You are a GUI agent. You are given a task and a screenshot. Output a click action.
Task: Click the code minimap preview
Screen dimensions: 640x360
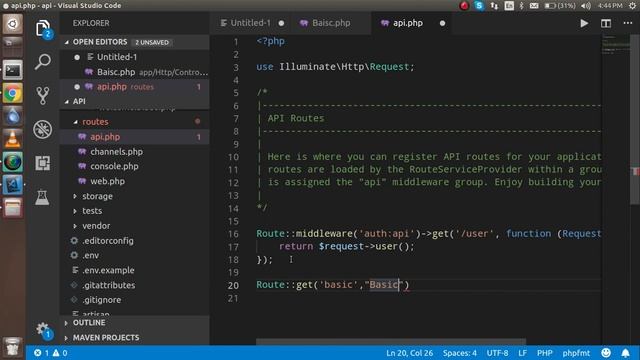[616, 44]
